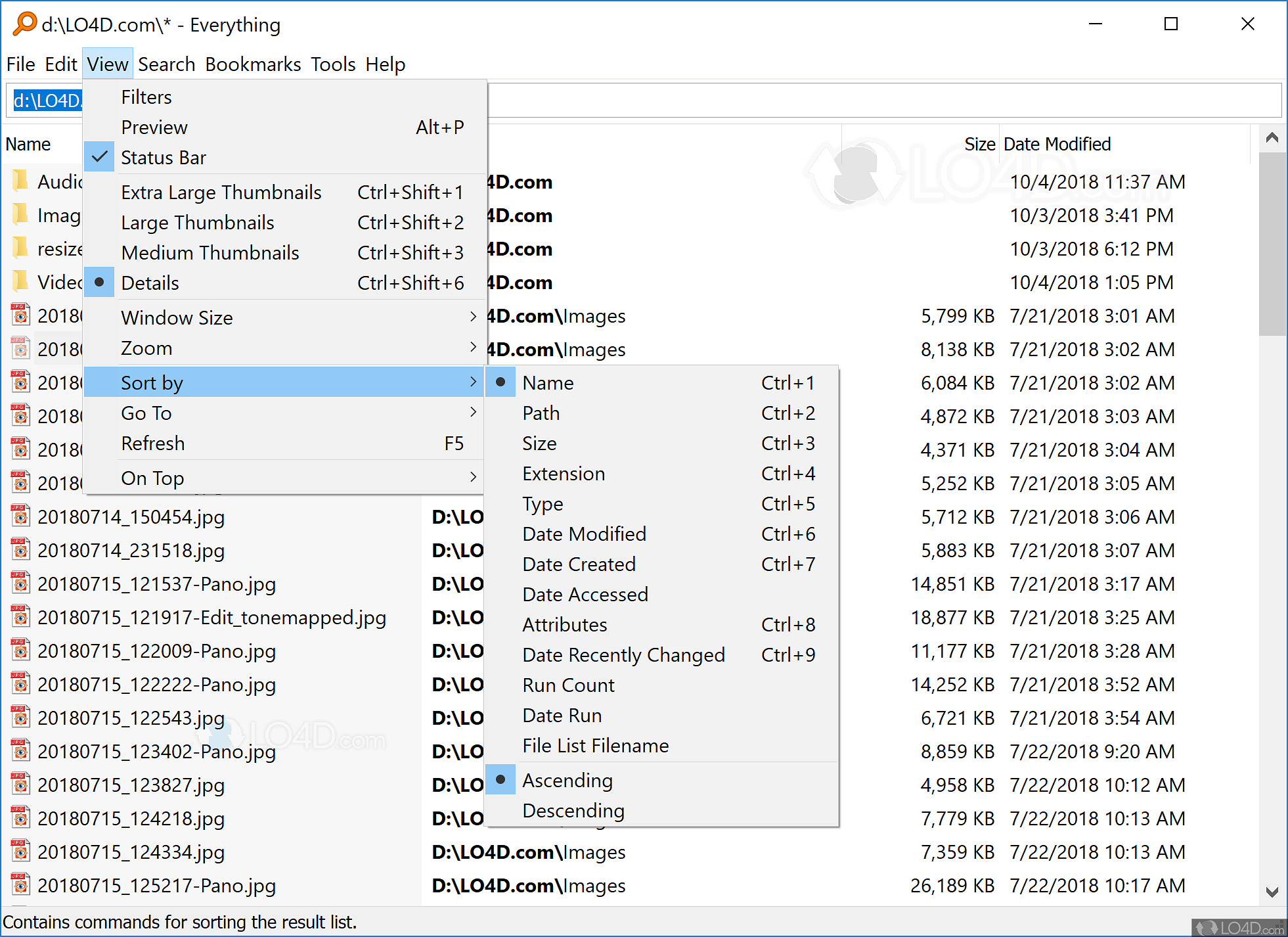The width and height of the screenshot is (1288, 937).
Task: Click the Audio folder icon
Action: [x=20, y=181]
